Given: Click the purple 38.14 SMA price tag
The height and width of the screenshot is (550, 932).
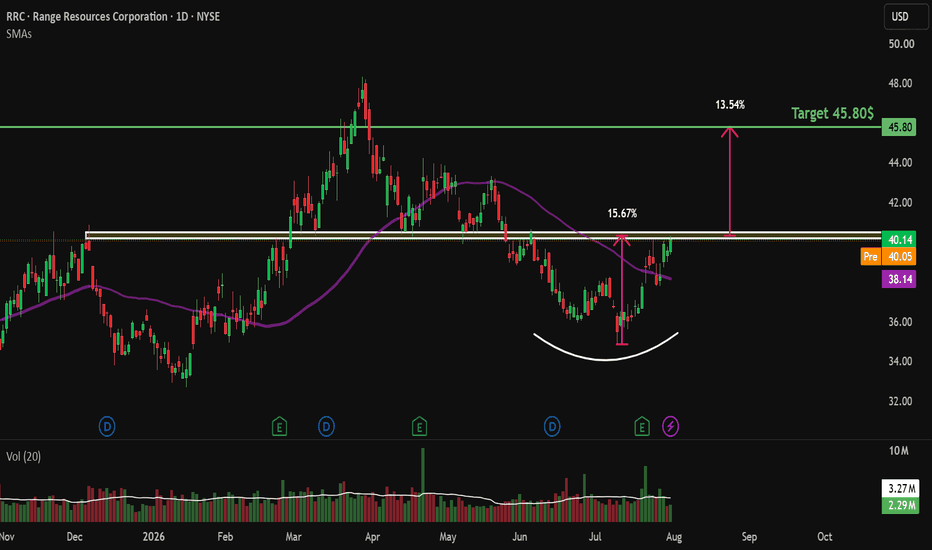Looking at the screenshot, I should pyautogui.click(x=899, y=279).
